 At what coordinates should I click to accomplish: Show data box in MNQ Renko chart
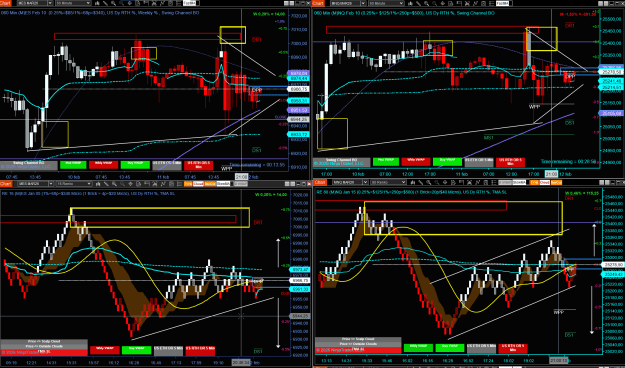click(453, 182)
